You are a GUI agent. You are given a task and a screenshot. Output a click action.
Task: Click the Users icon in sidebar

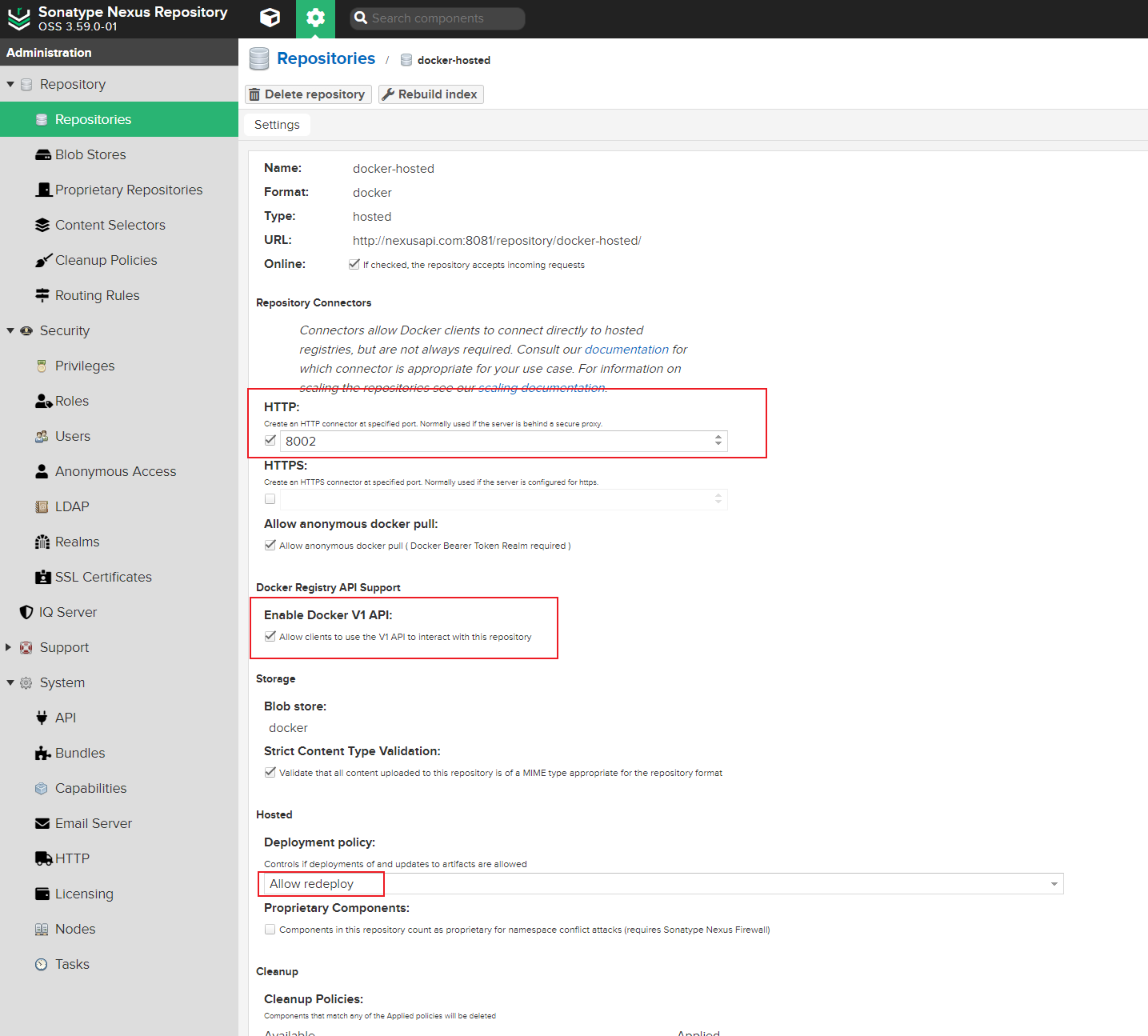[42, 436]
